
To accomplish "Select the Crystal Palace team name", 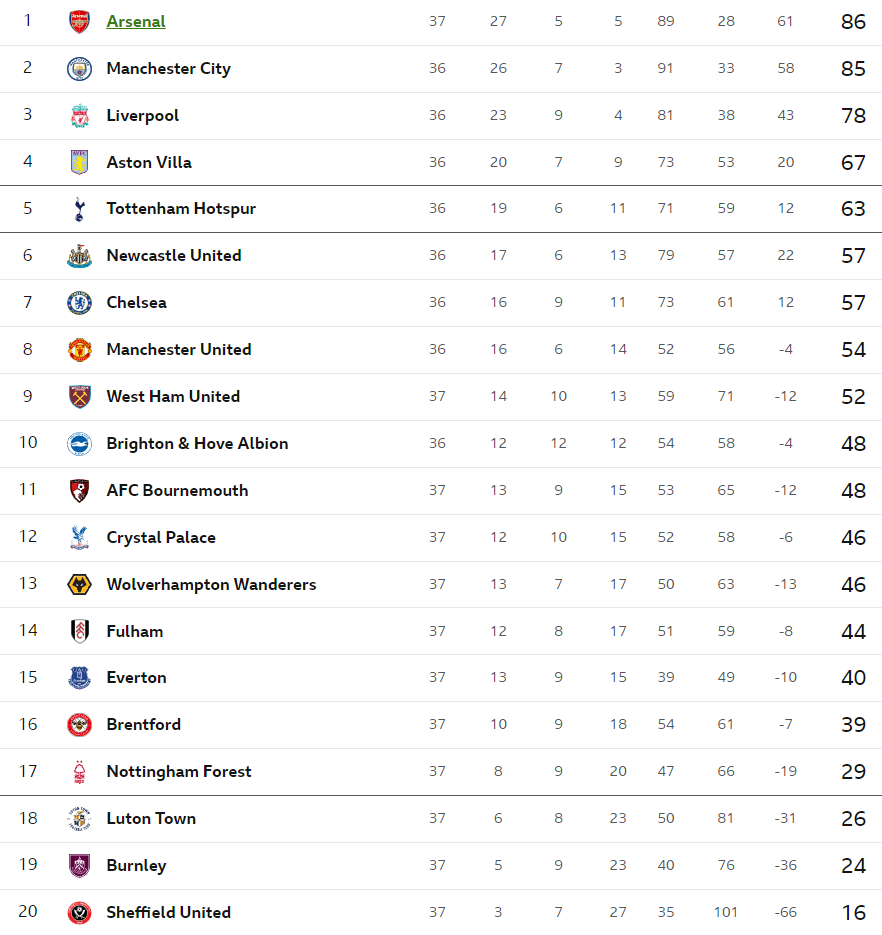I will [x=161, y=538].
